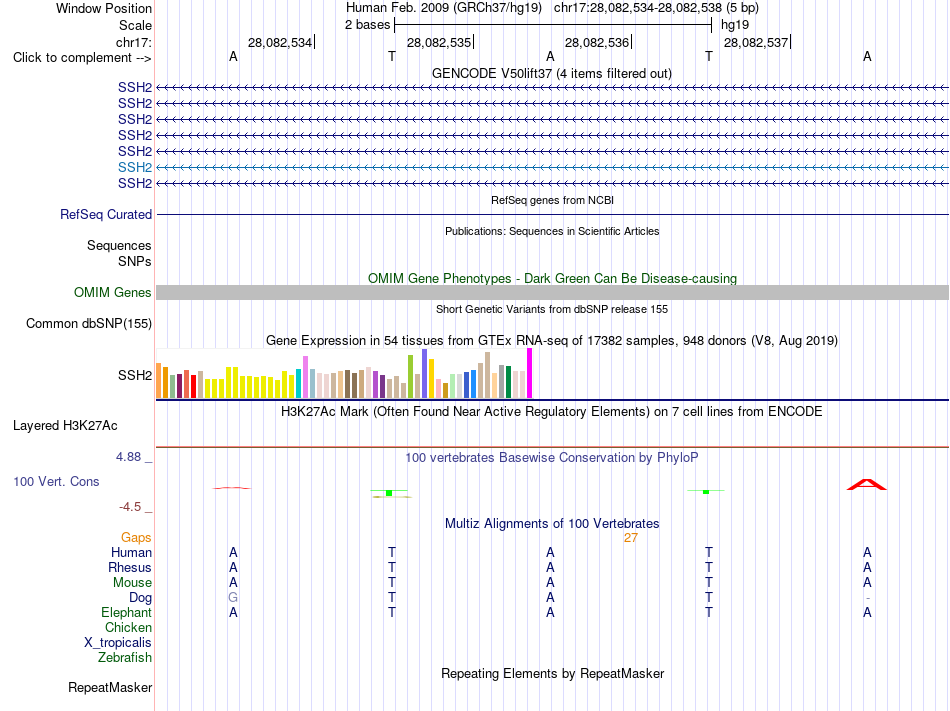This screenshot has width=950, height=711.
Task: Open 'Repeating Elements by RepeatMasker' track title
Action: pyautogui.click(x=553, y=673)
